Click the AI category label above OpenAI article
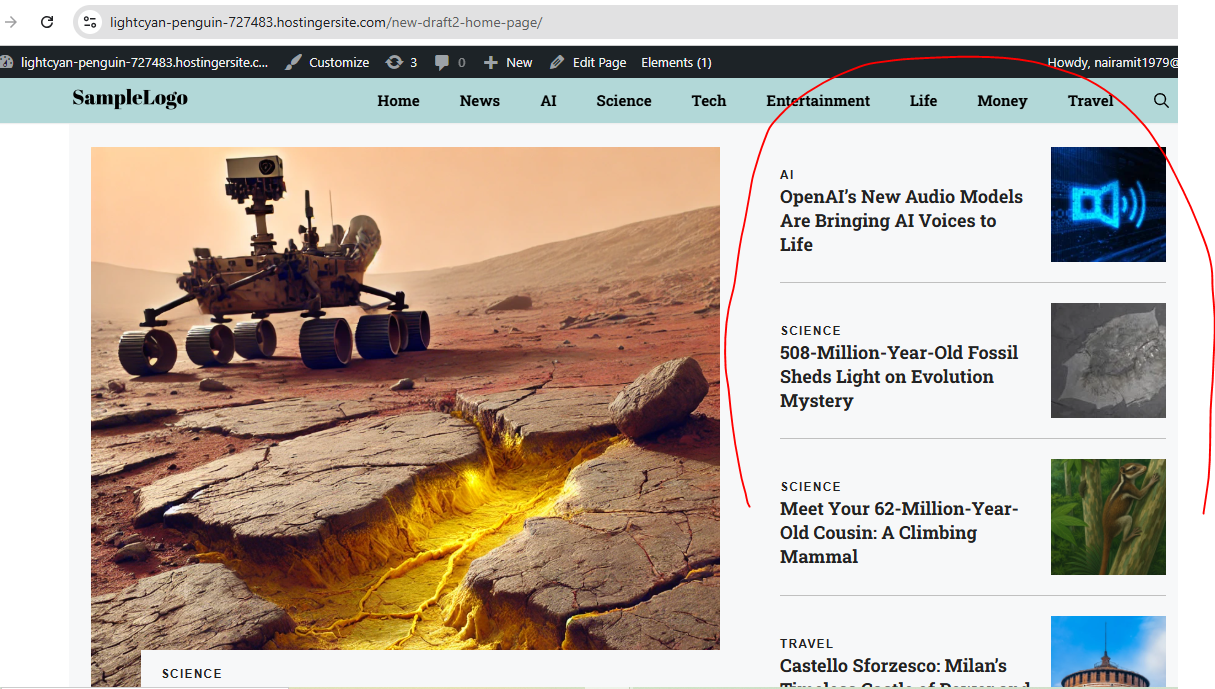1215x689 pixels. pos(787,175)
